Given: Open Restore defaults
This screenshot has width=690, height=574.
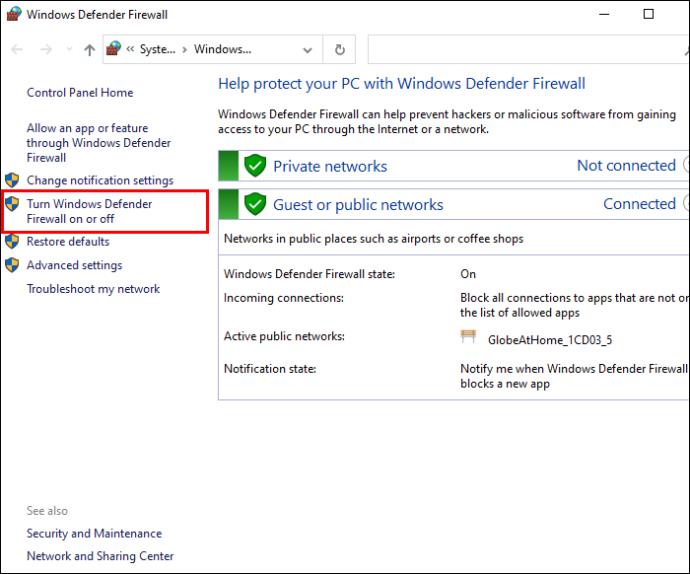Looking at the screenshot, I should click(68, 241).
